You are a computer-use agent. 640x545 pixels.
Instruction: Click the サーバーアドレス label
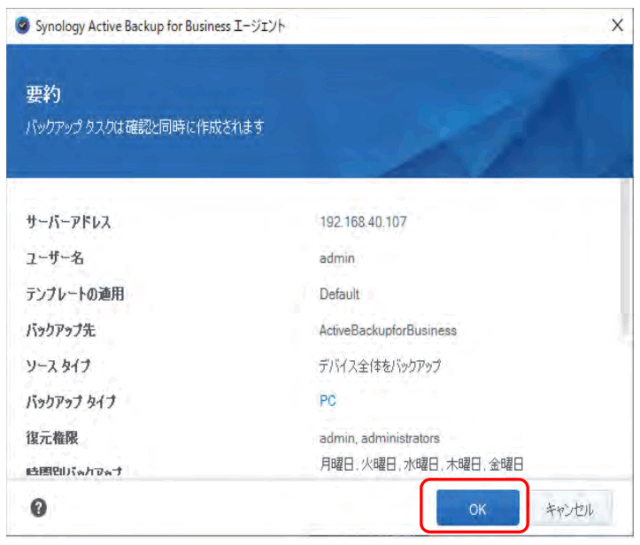point(68,222)
